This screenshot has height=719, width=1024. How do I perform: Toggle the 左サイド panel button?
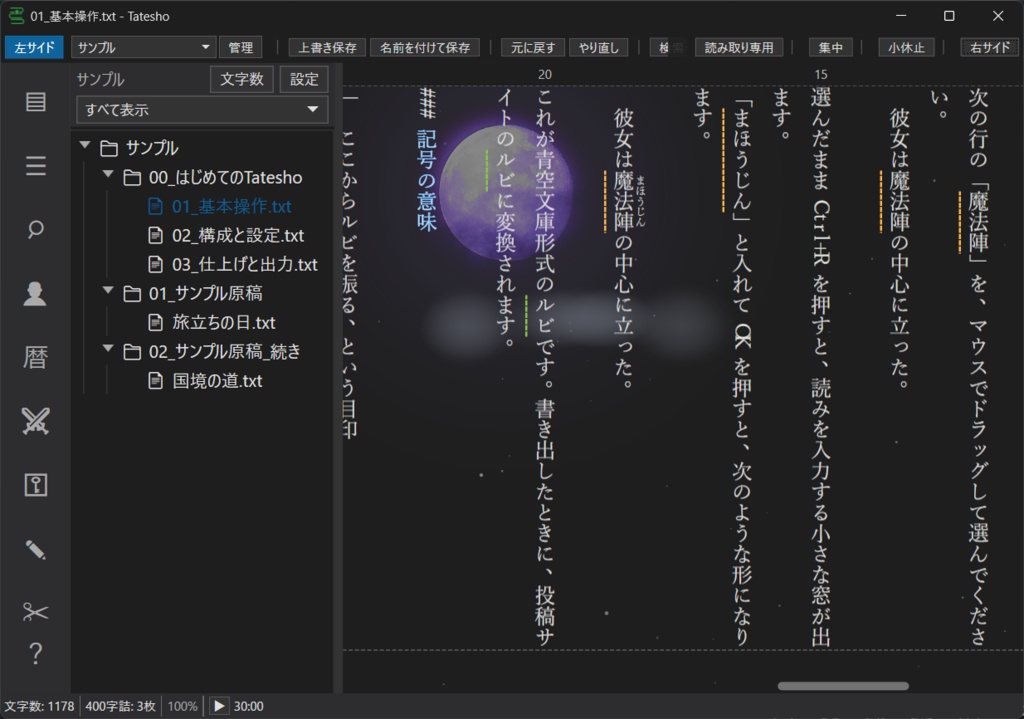pyautogui.click(x=34, y=48)
